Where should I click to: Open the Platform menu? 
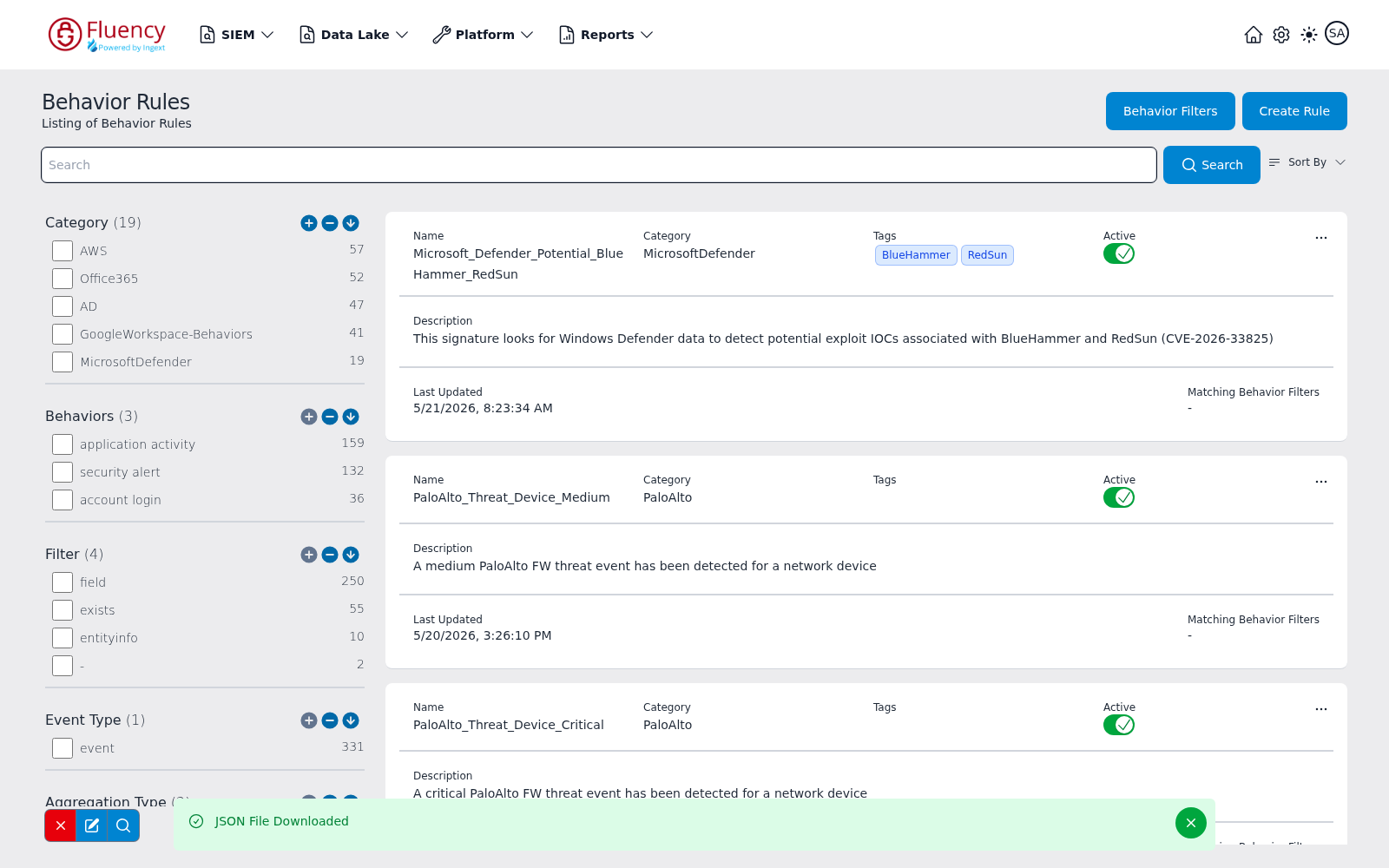(484, 35)
